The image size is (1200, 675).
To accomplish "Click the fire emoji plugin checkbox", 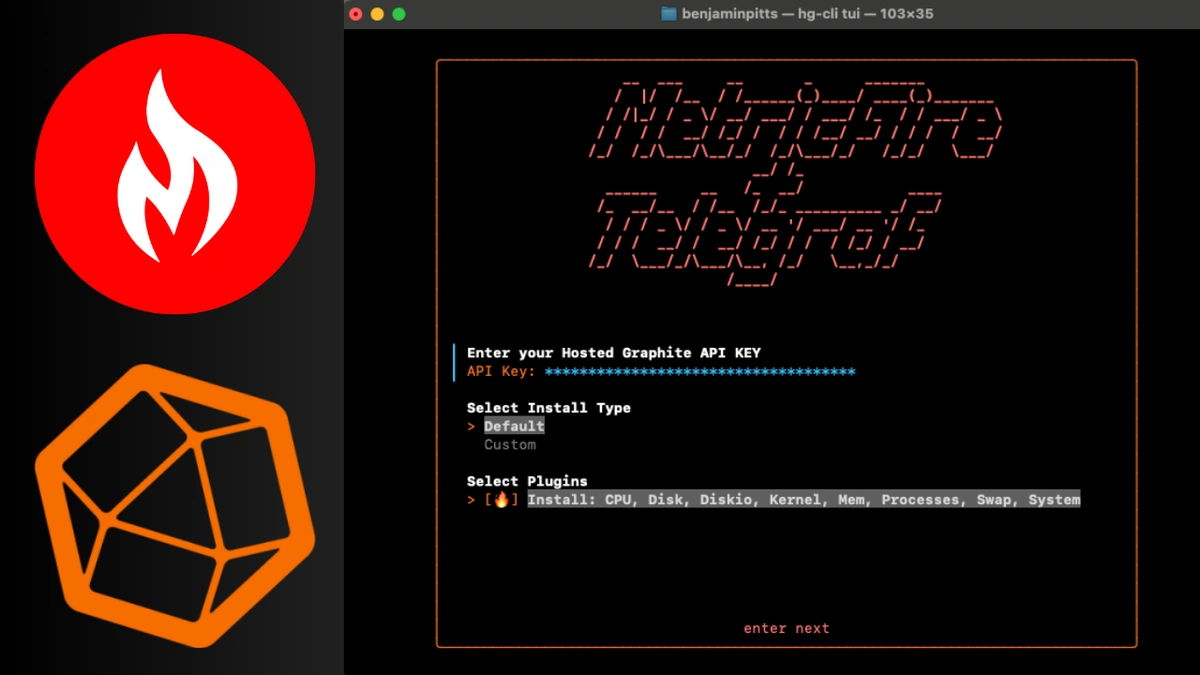I will tap(502, 499).
